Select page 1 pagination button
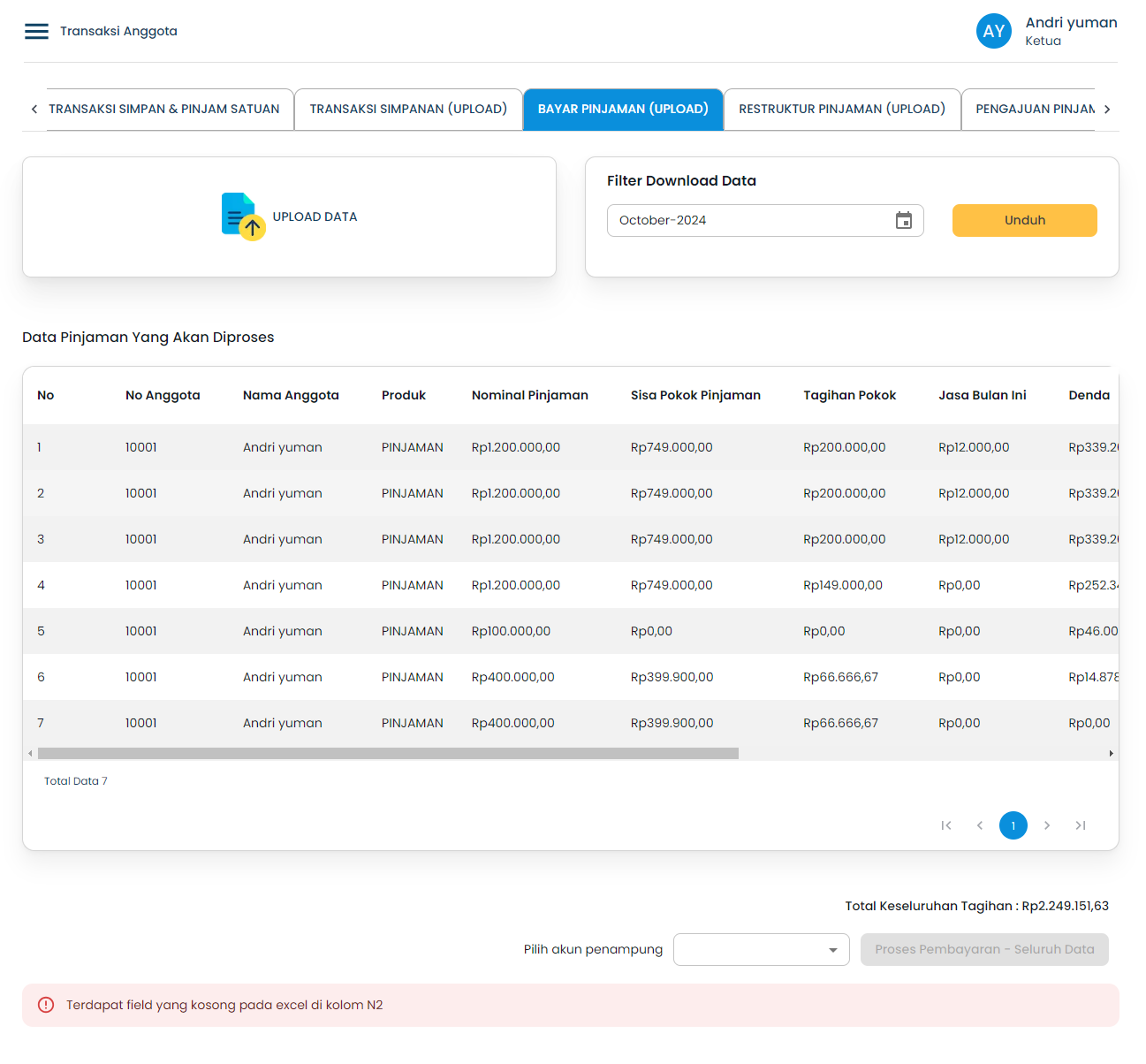Image resolution: width=1146 pixels, height=1064 pixels. (x=1013, y=825)
